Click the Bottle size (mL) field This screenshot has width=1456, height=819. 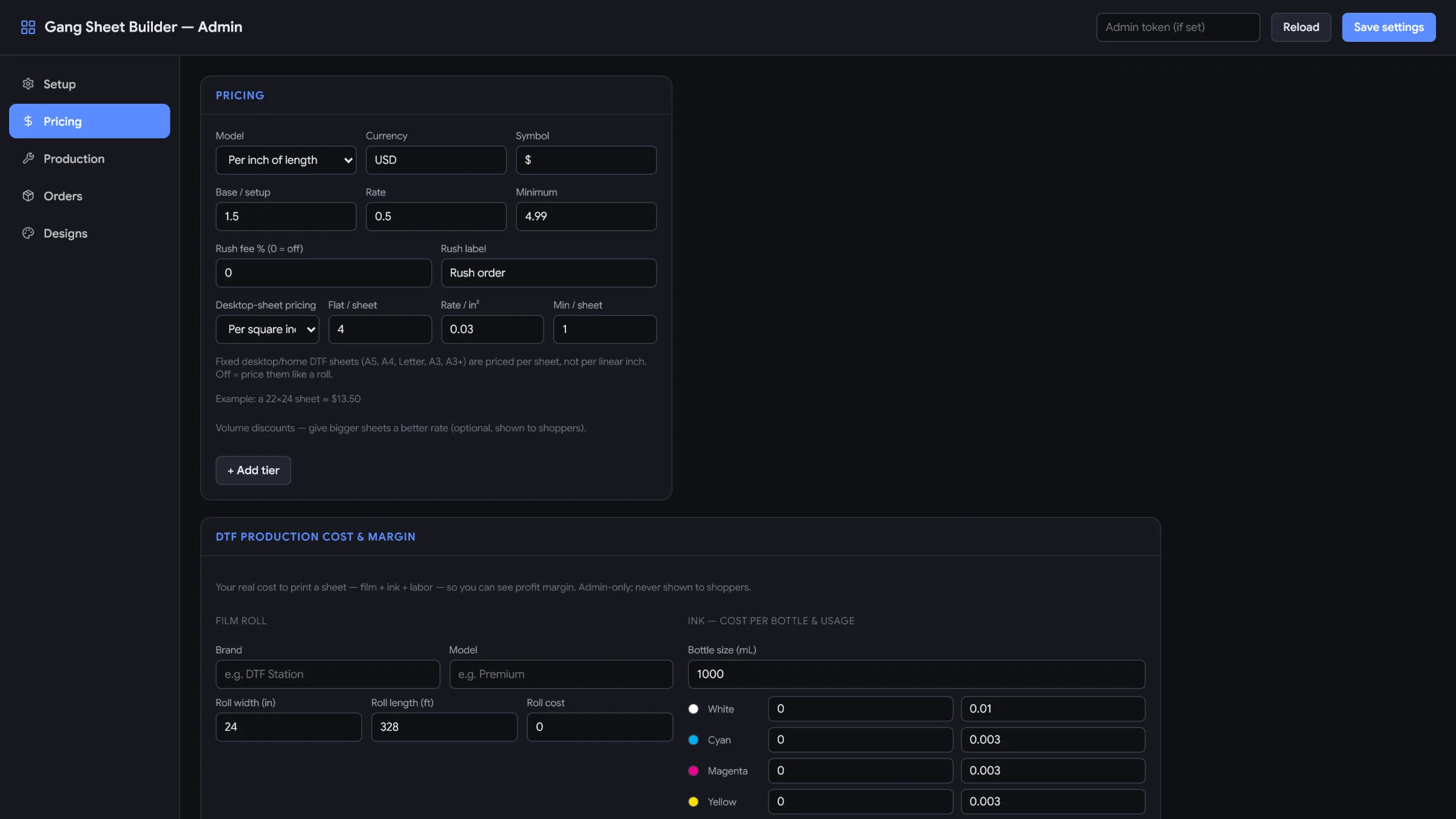tap(916, 674)
